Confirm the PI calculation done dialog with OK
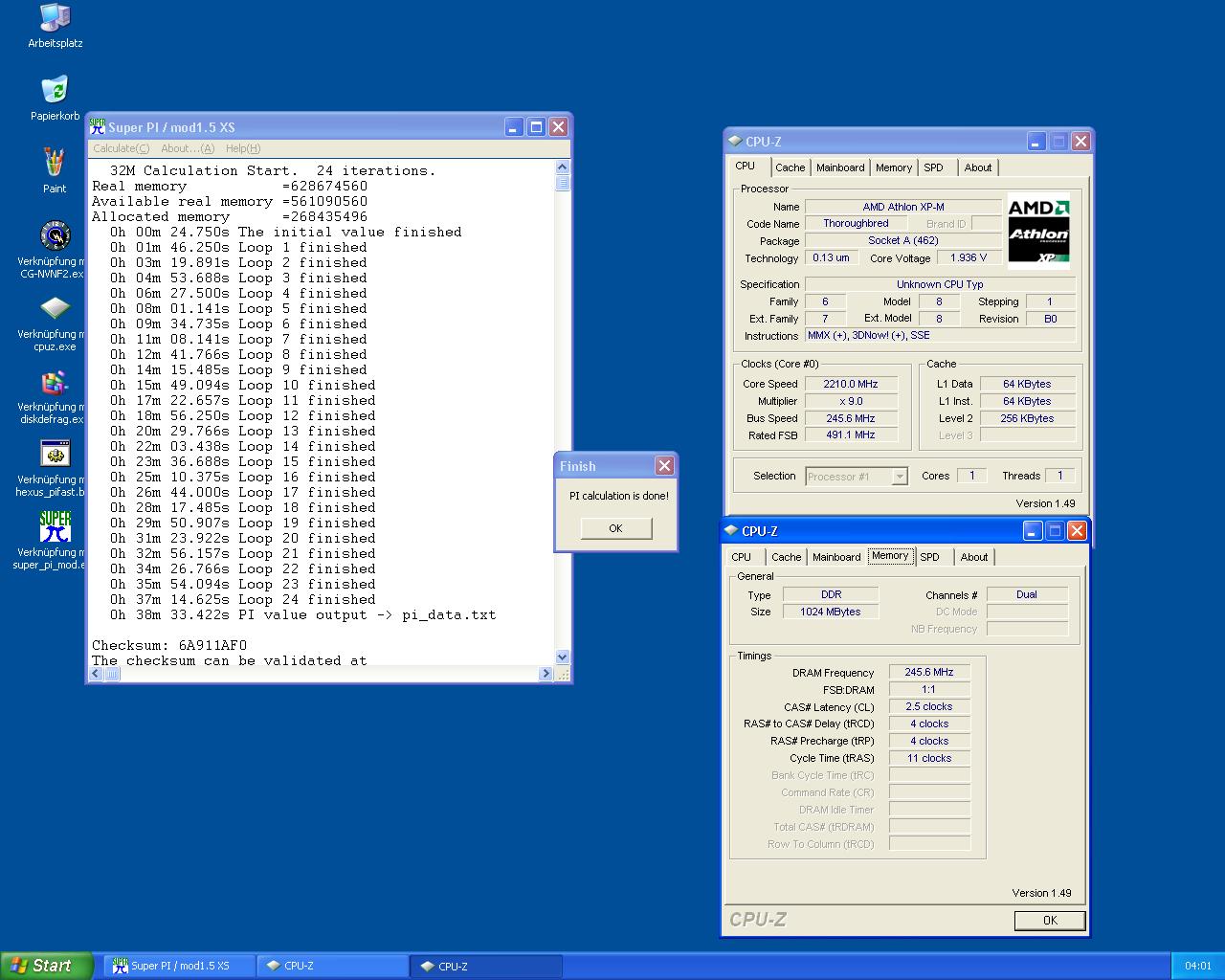 [615, 528]
